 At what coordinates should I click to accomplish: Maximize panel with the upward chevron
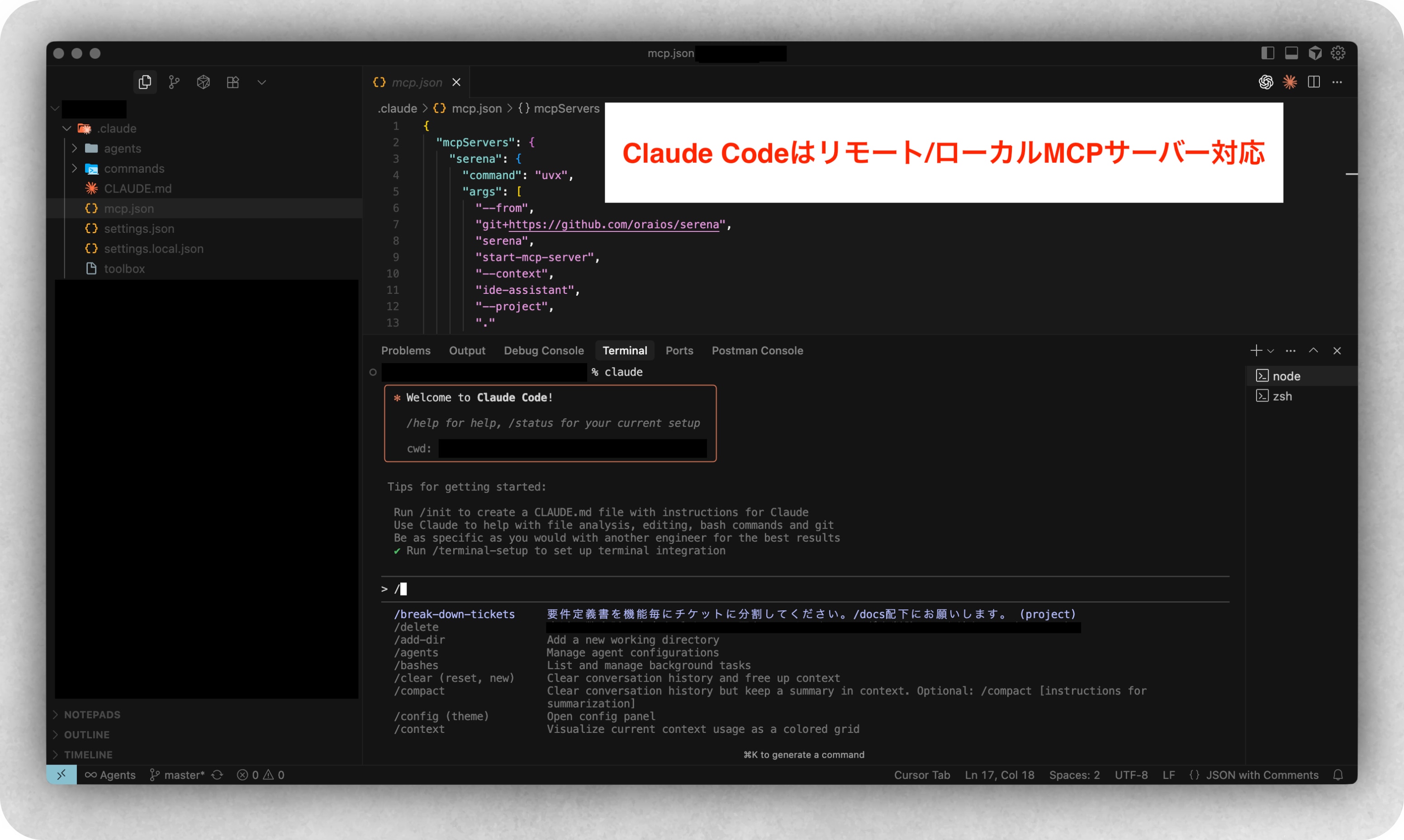point(1314,351)
